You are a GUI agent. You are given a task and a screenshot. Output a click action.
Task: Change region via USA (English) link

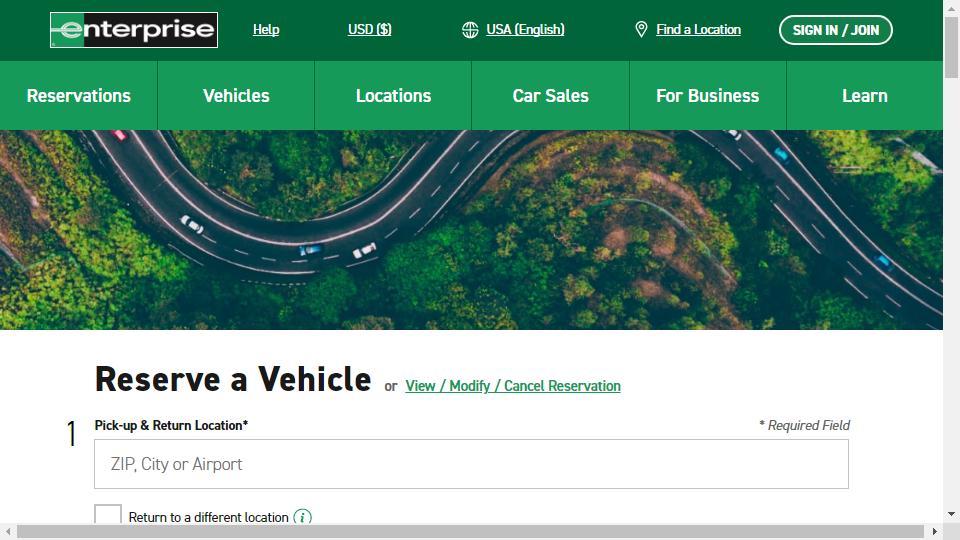click(x=525, y=29)
